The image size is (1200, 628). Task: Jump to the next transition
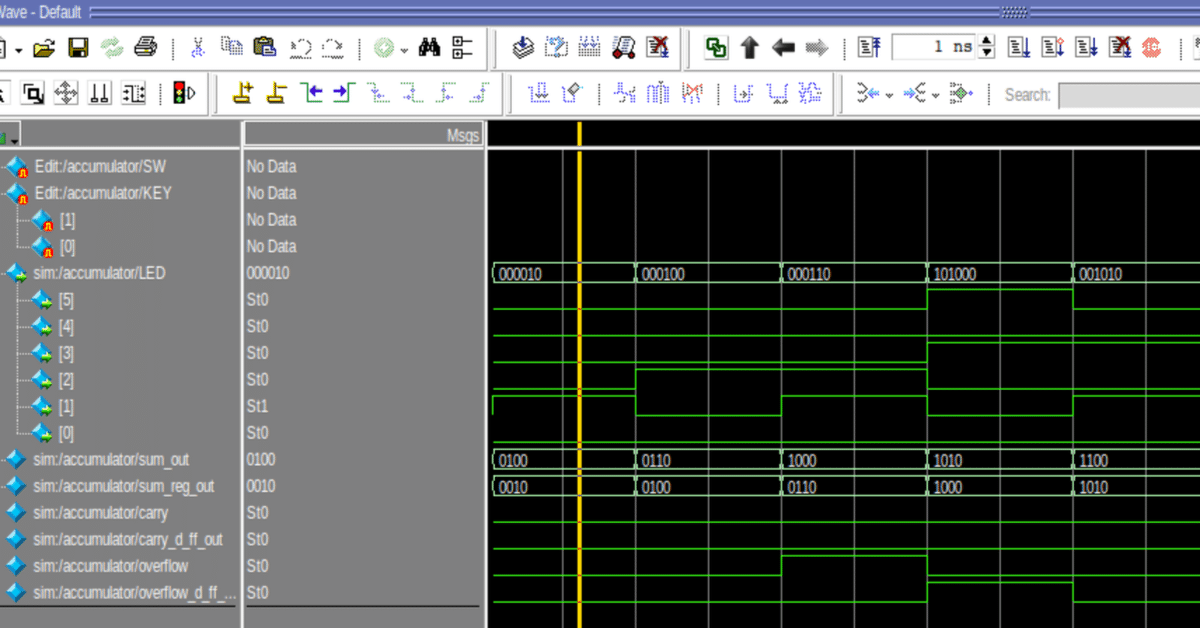tap(344, 94)
